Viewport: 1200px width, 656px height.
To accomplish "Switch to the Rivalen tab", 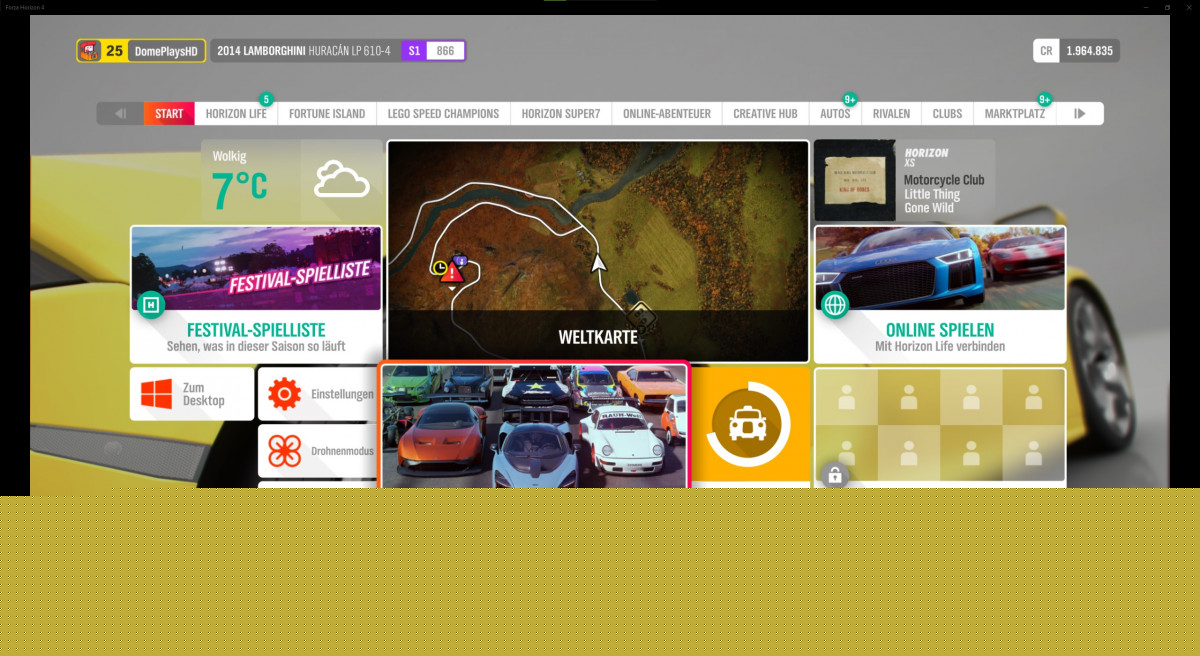I will pyautogui.click(x=891, y=114).
